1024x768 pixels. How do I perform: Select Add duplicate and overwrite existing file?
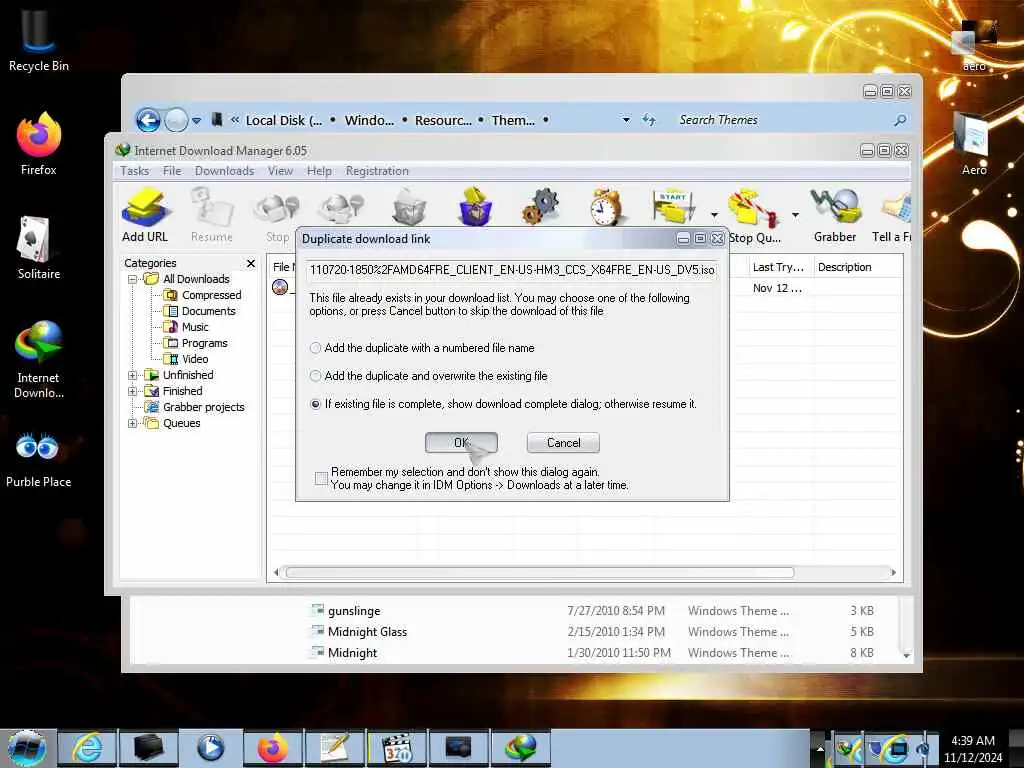click(x=315, y=376)
